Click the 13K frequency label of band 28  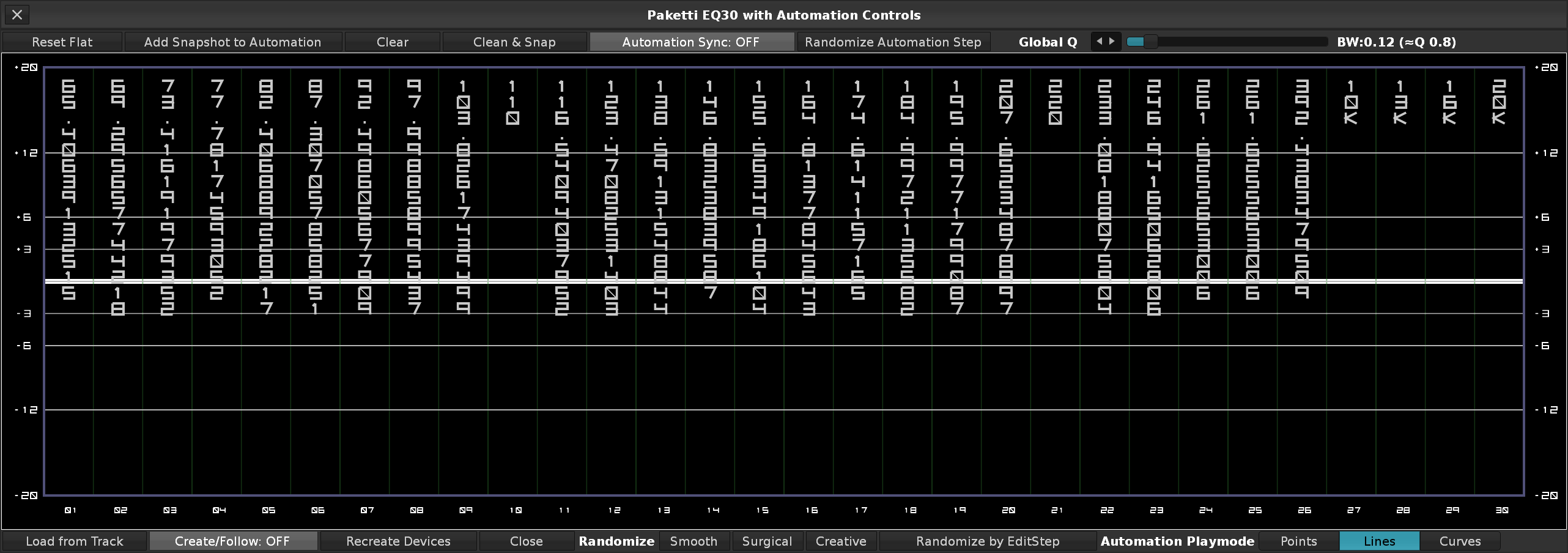(x=1400, y=102)
